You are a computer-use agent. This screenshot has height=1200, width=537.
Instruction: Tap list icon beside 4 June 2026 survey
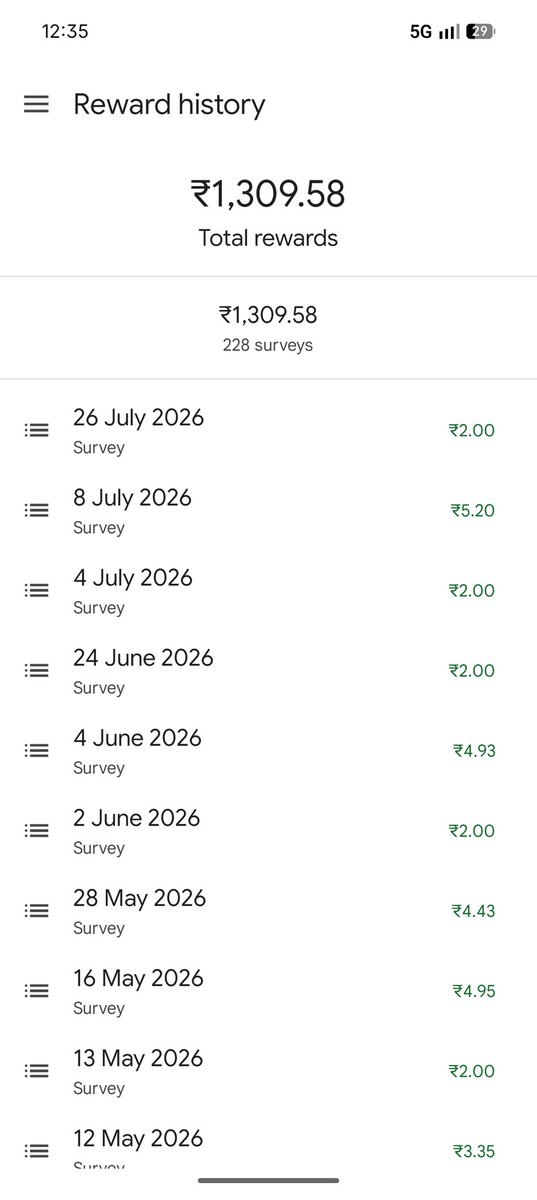point(36,750)
